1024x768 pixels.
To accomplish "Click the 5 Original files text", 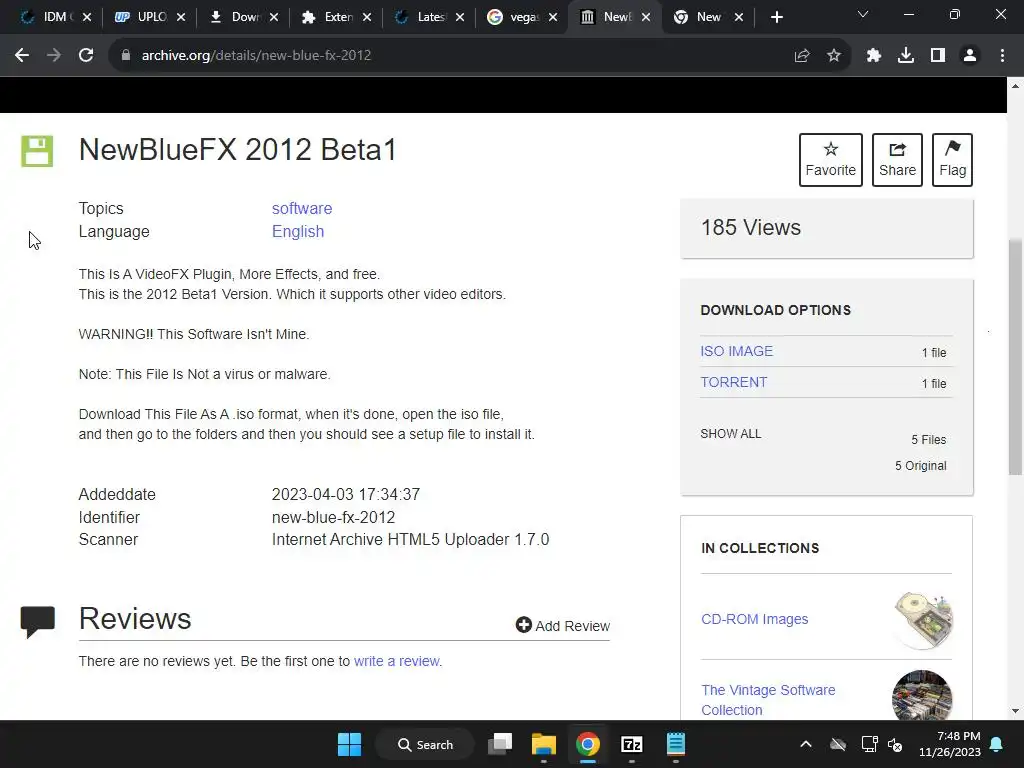I will click(920, 466).
